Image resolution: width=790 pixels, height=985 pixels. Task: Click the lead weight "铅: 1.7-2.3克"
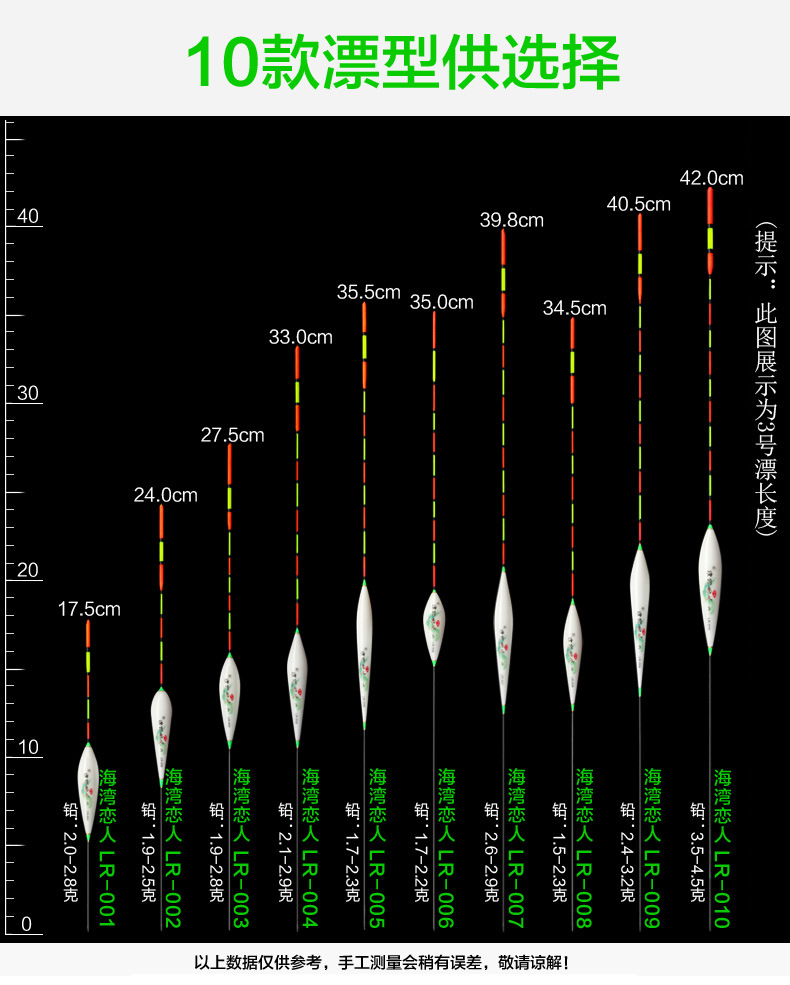coord(353,852)
